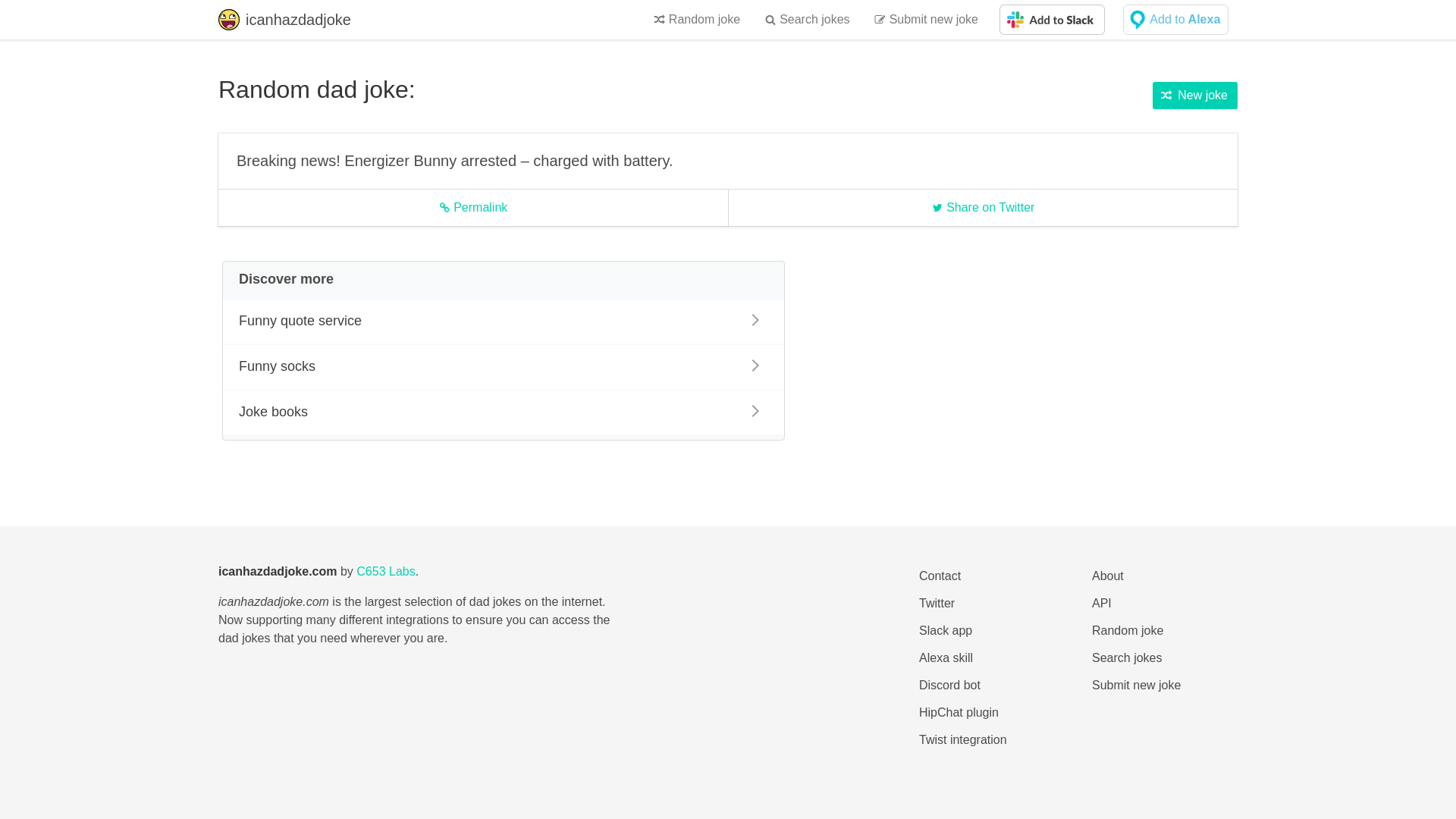Open the HipChat plugin footer link
Image resolution: width=1456 pixels, height=819 pixels.
pyautogui.click(x=959, y=713)
